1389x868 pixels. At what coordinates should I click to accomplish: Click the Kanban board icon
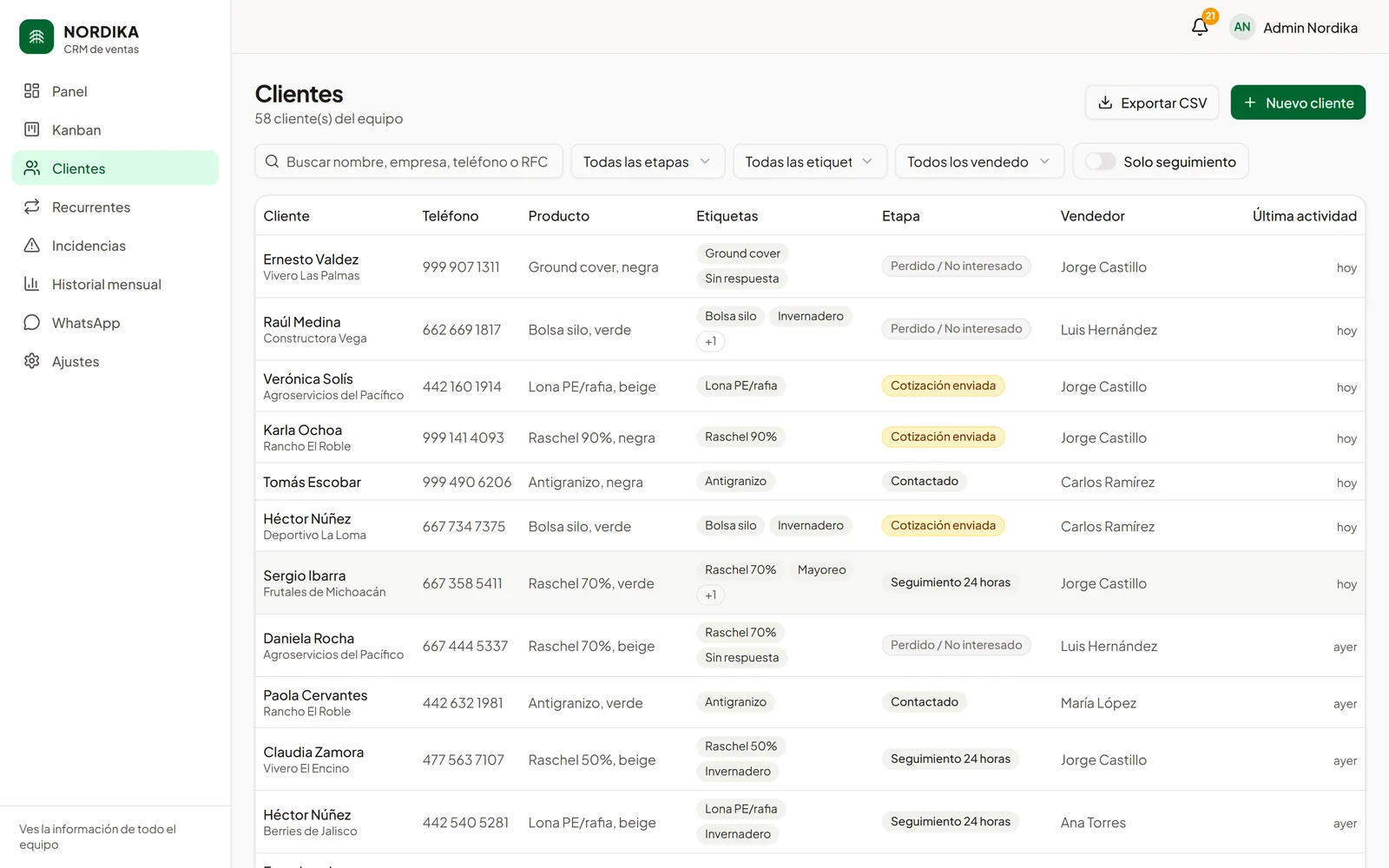click(x=32, y=129)
